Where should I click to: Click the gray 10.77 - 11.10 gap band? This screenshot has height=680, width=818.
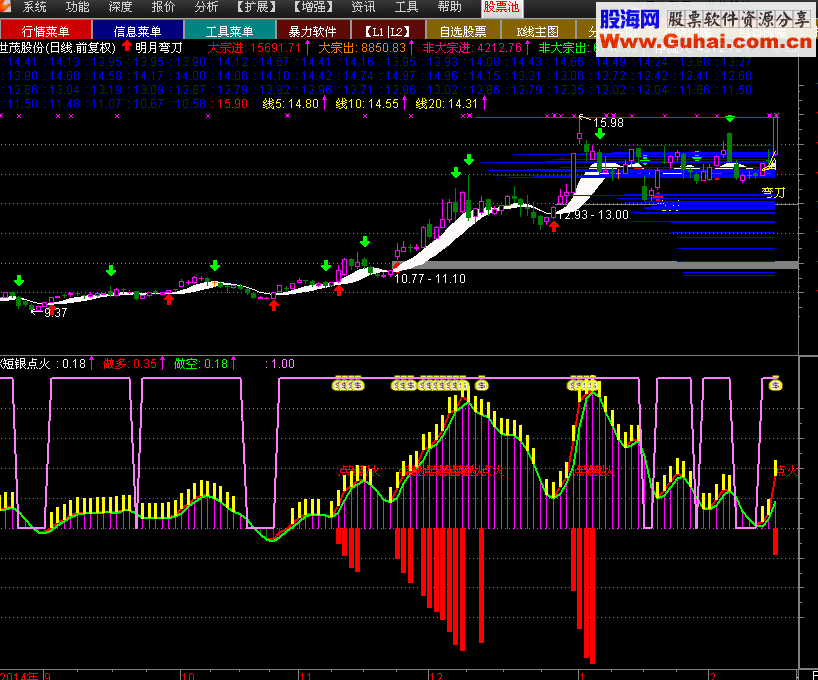click(x=595, y=265)
